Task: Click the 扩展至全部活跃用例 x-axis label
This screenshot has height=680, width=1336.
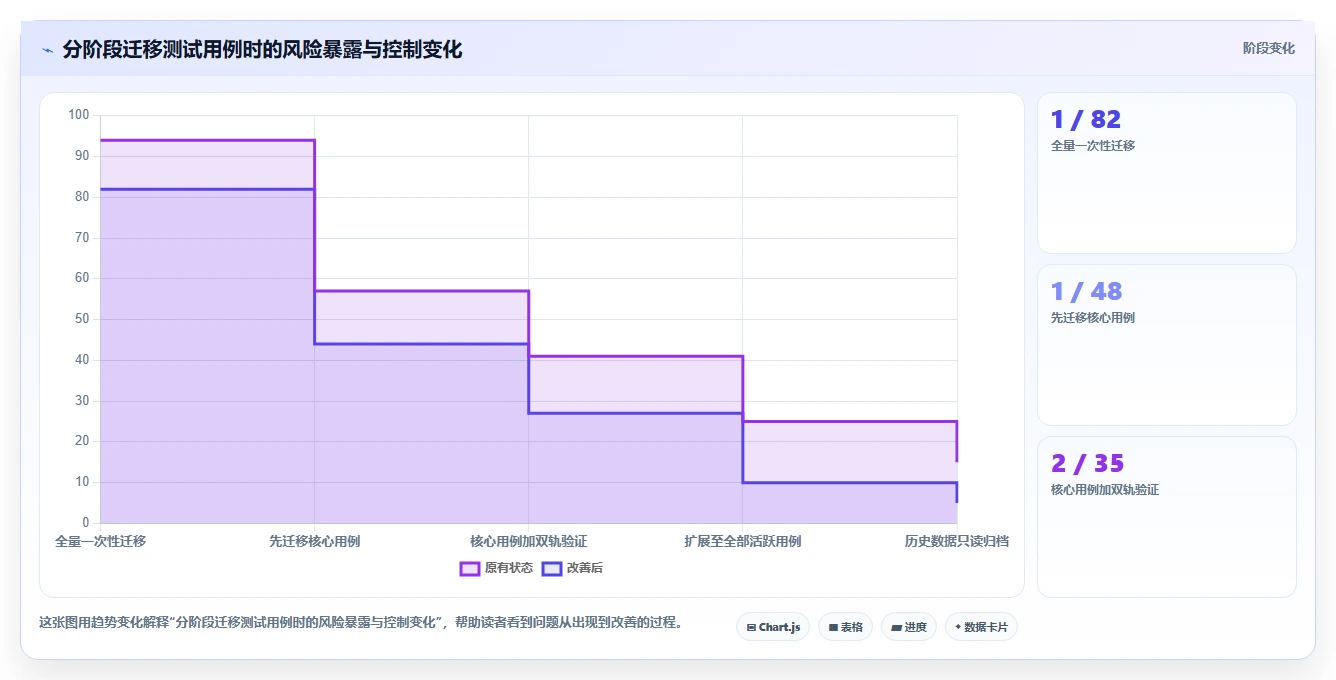Action: [x=742, y=541]
